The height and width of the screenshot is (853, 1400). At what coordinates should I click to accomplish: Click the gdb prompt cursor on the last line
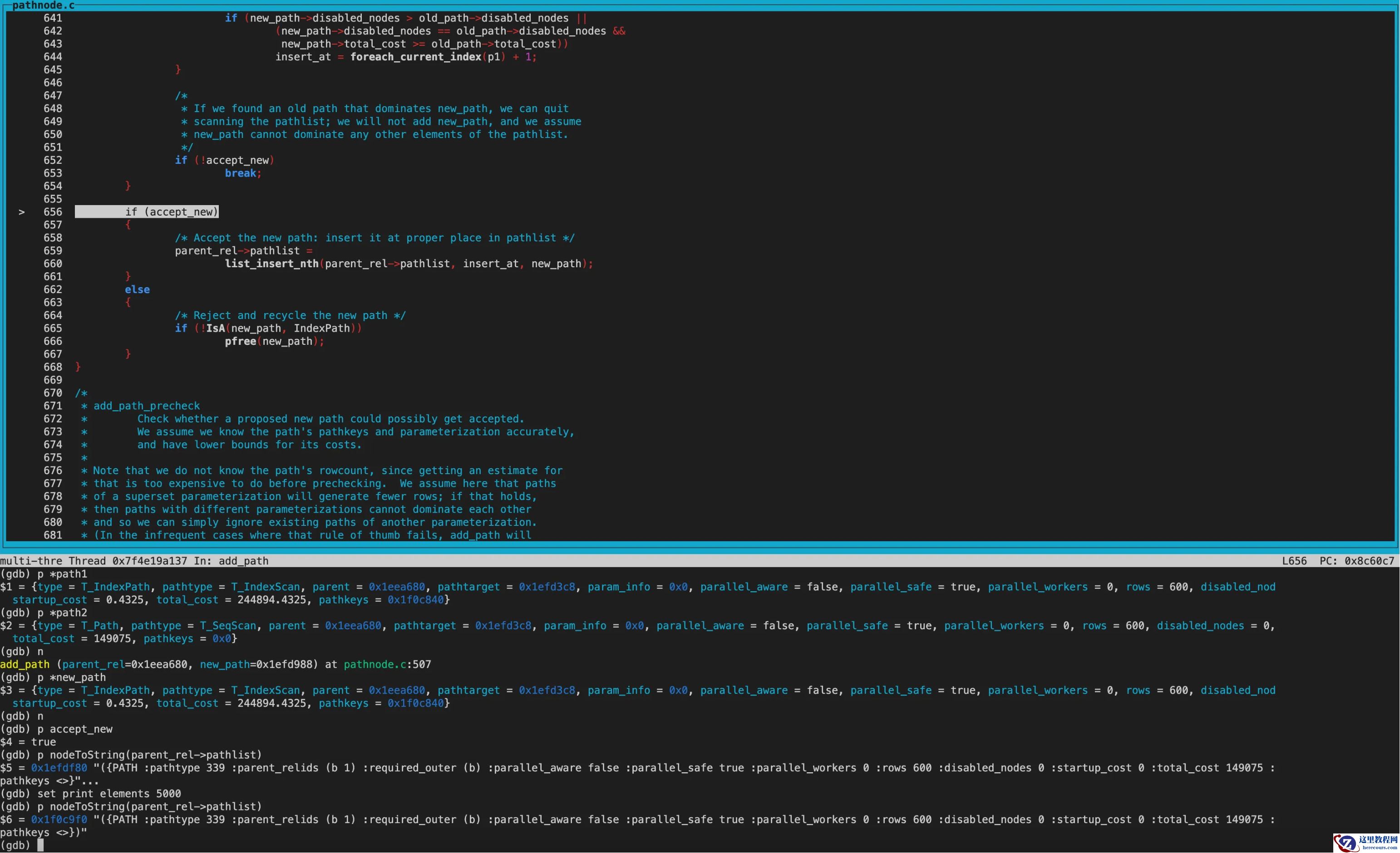pyautogui.click(x=40, y=845)
